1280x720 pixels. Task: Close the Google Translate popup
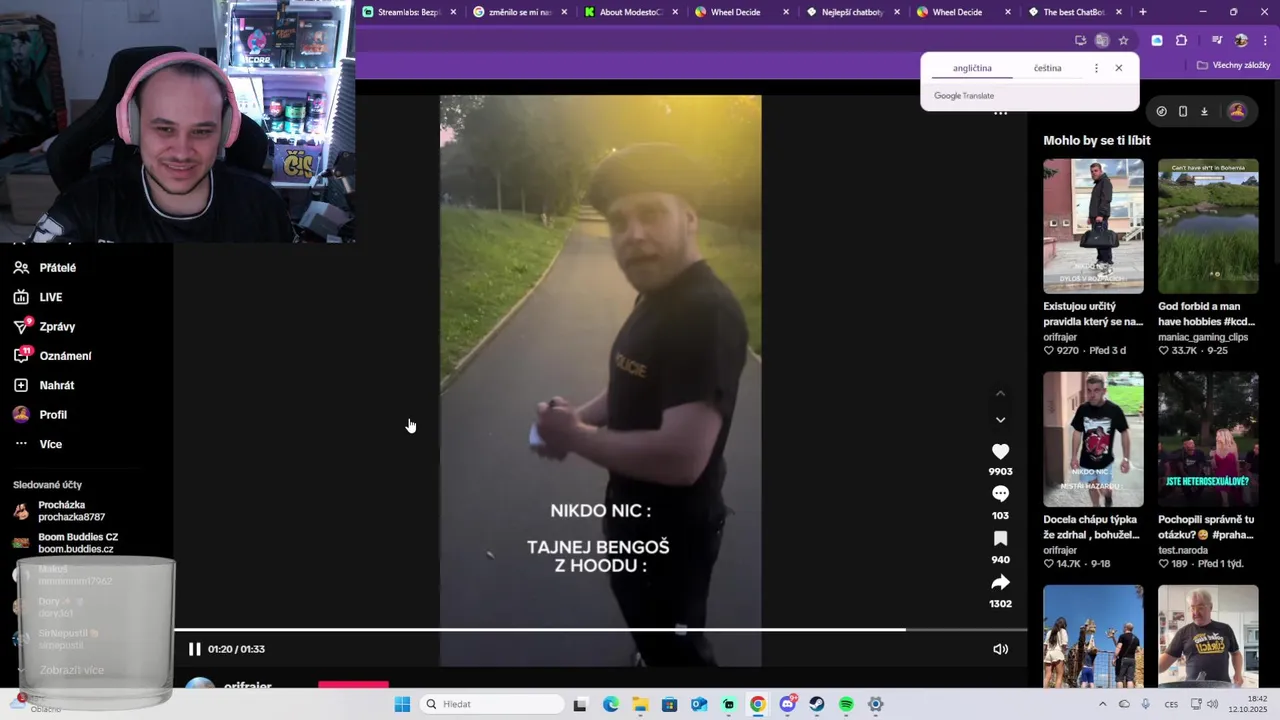[x=1119, y=68]
